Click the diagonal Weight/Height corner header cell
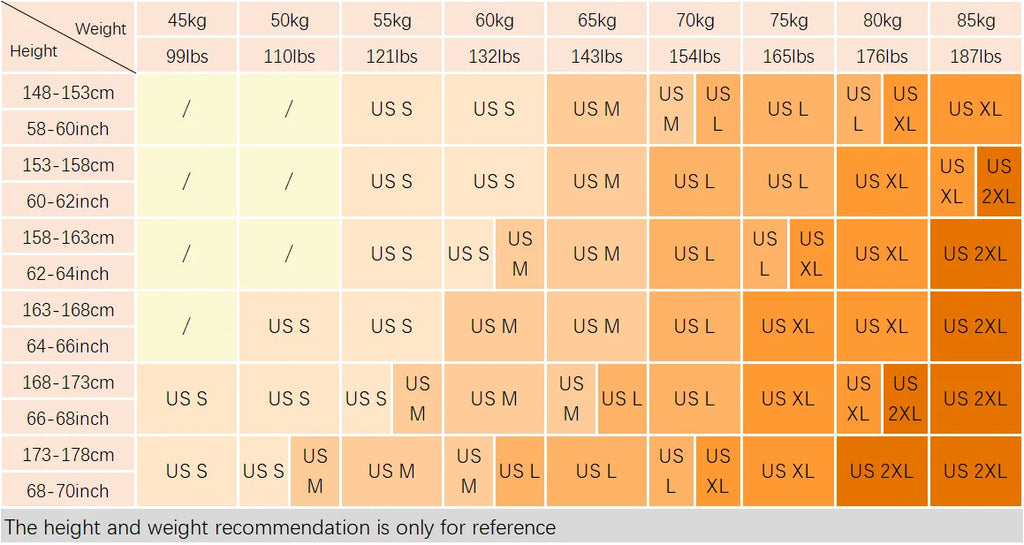The width and height of the screenshot is (1024, 545). point(68,38)
